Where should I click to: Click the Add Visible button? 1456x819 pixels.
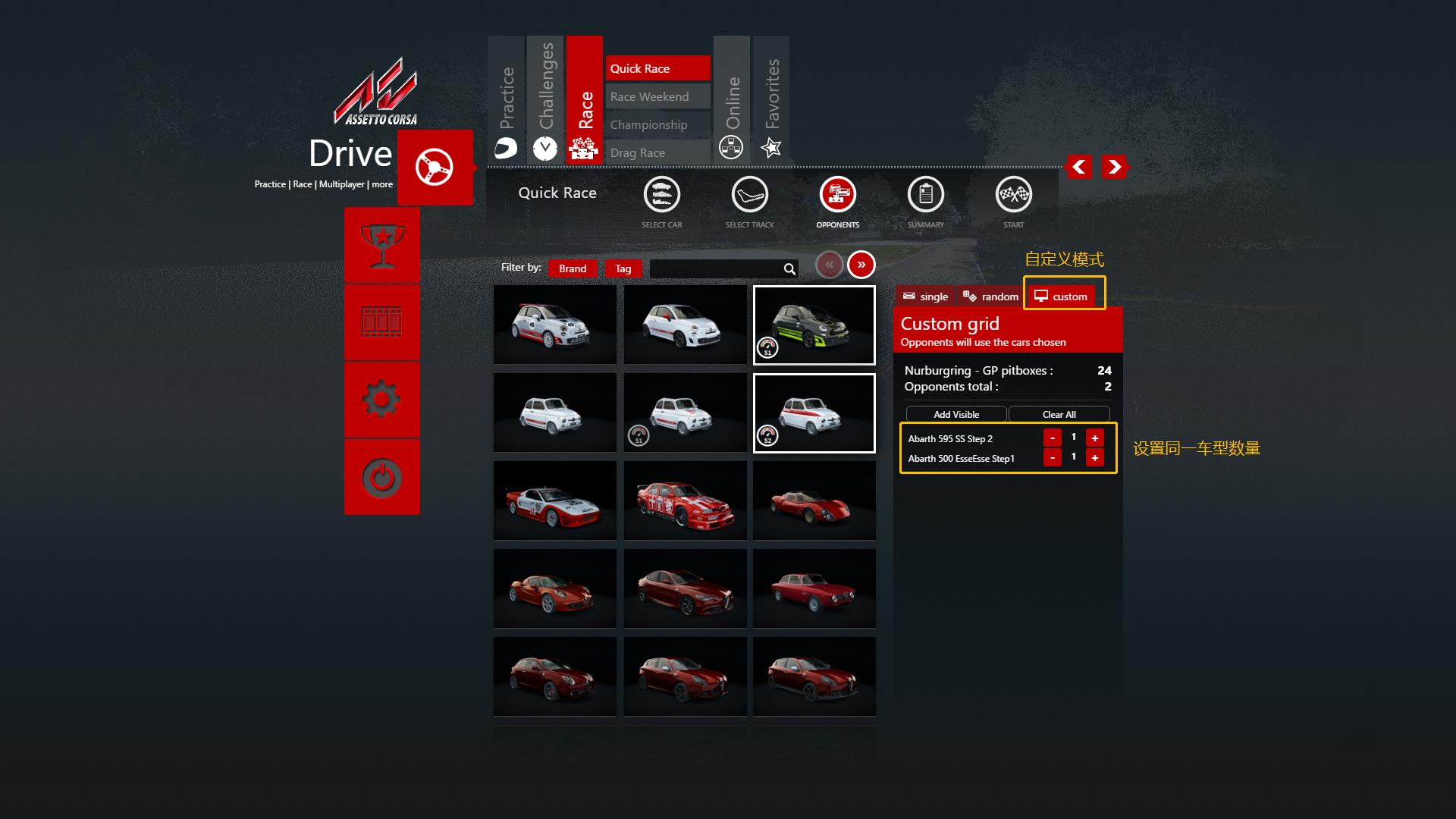tap(956, 414)
